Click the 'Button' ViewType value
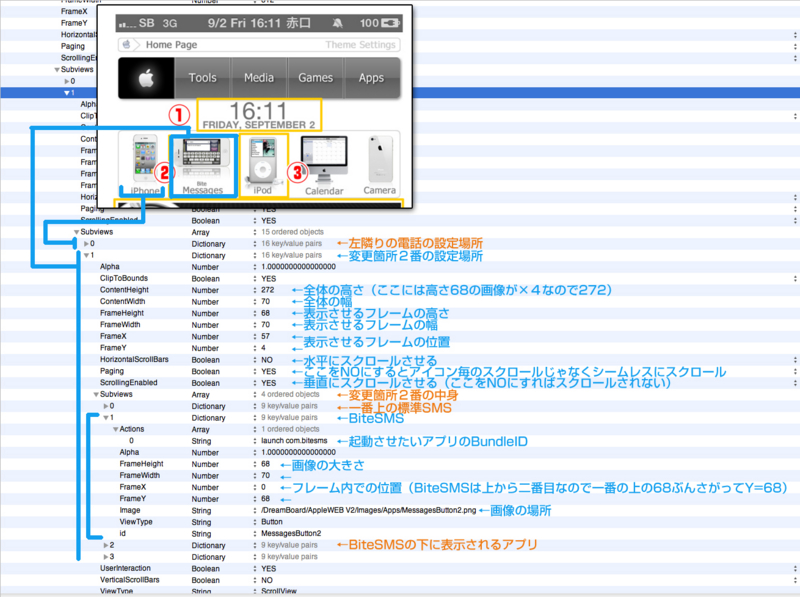This screenshot has width=800, height=597. tap(271, 522)
